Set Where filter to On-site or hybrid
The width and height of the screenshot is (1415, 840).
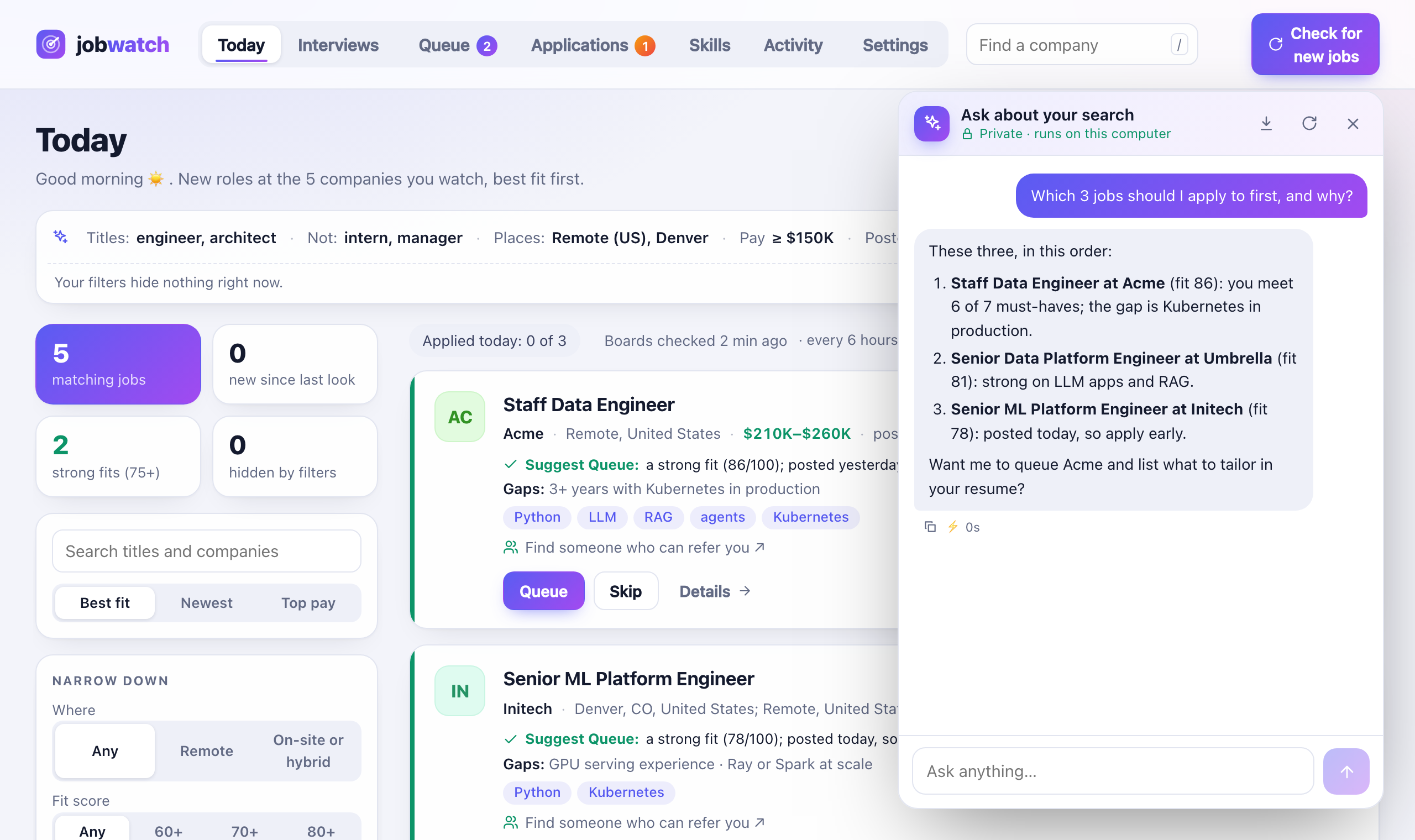(308, 750)
